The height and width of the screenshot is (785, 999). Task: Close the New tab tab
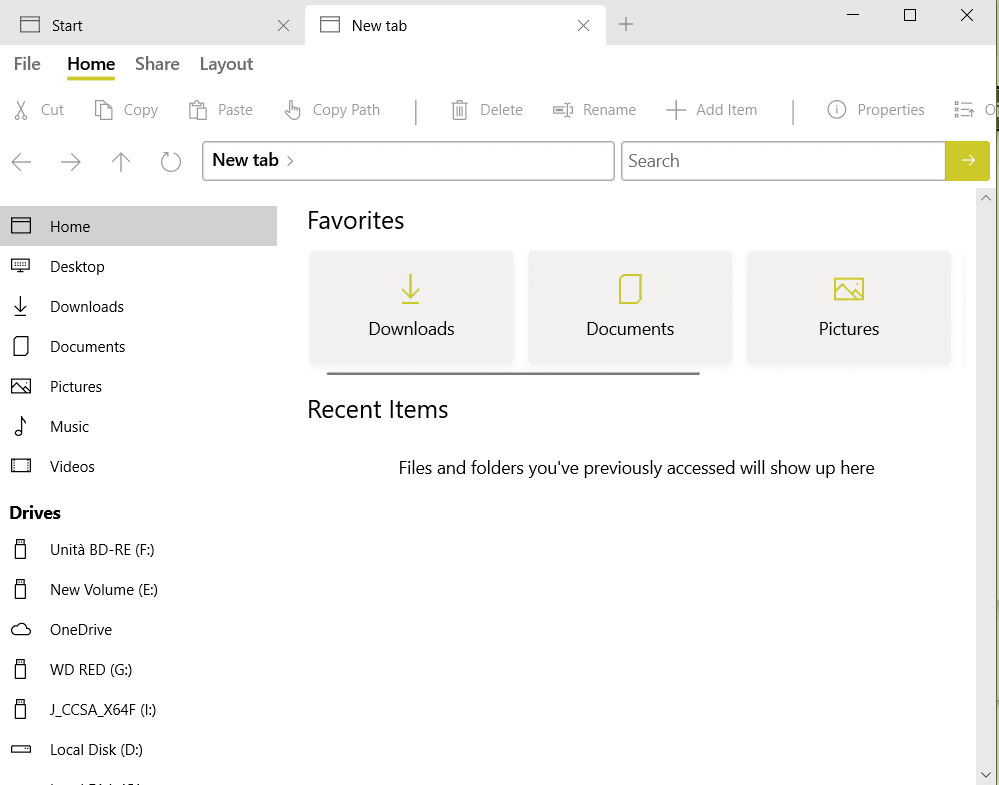point(583,25)
